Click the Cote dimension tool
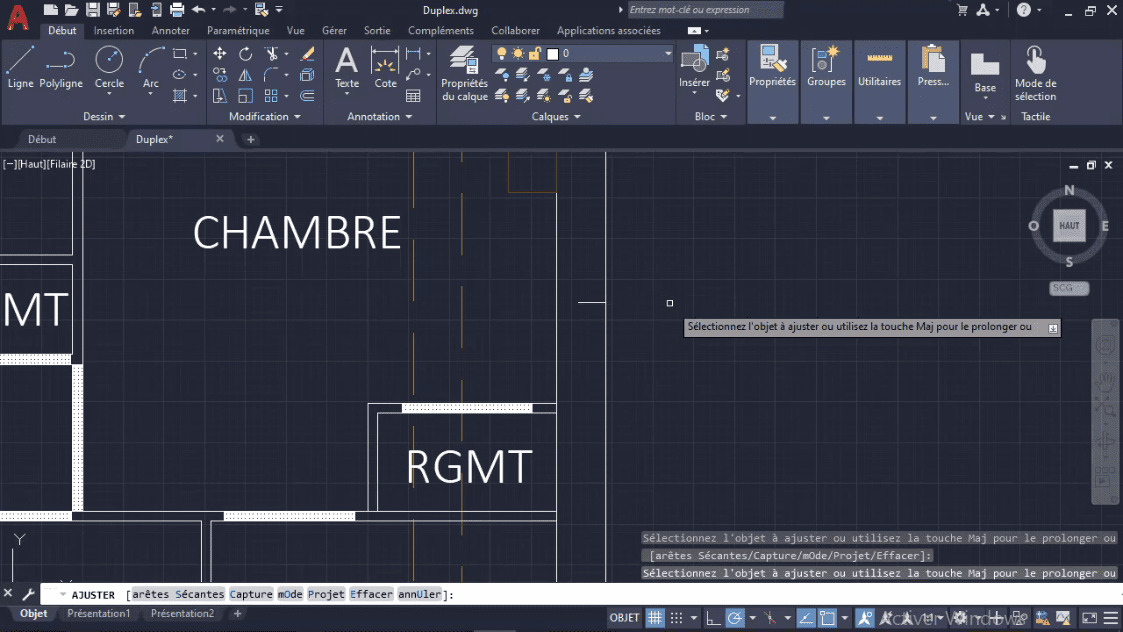 click(x=386, y=67)
